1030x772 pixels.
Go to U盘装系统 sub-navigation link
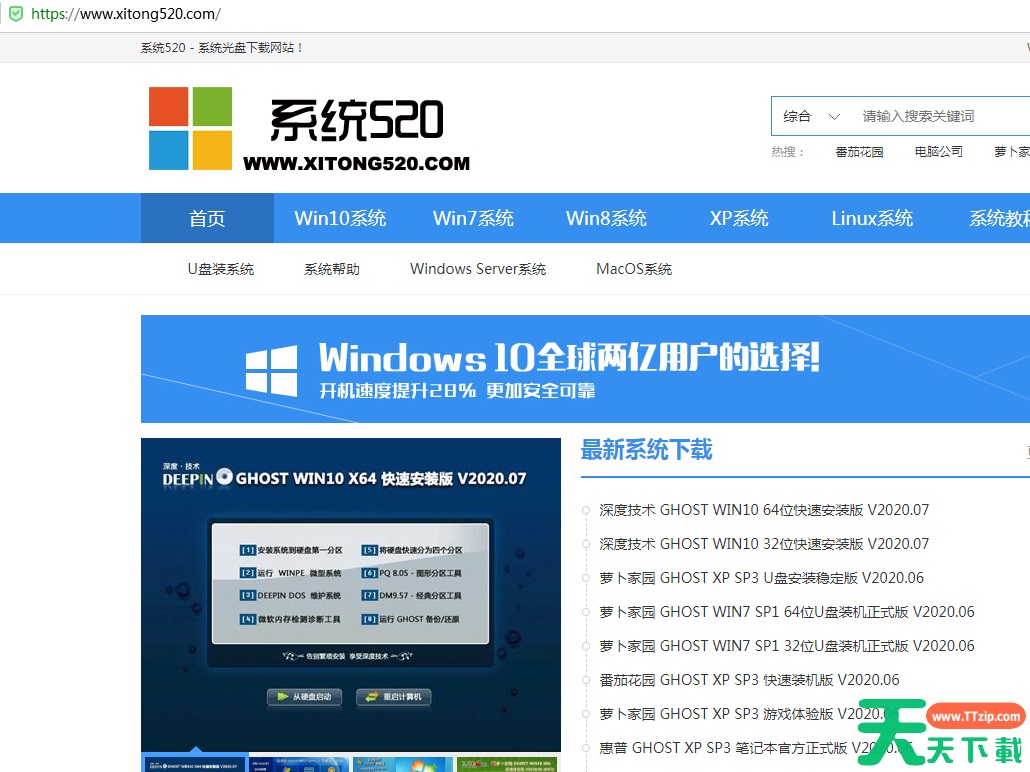[x=221, y=269]
